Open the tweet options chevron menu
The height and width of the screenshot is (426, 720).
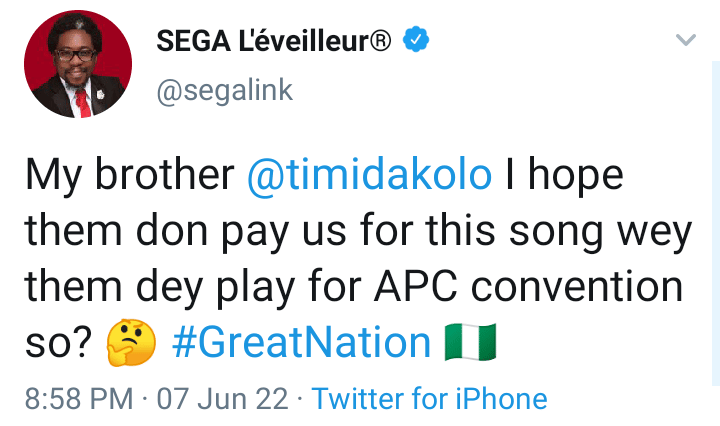(686, 40)
